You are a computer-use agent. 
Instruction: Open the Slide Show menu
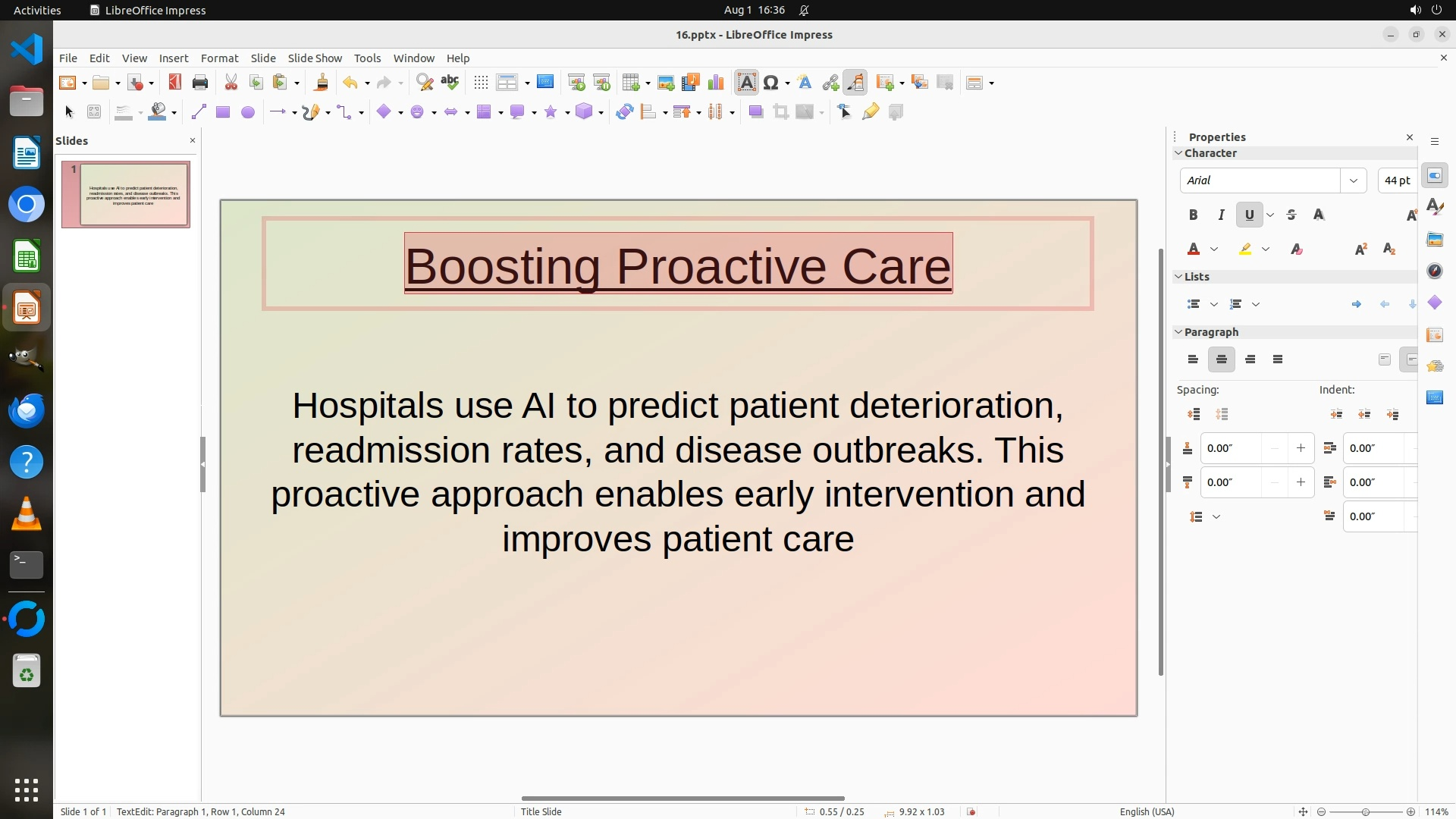pyautogui.click(x=315, y=58)
